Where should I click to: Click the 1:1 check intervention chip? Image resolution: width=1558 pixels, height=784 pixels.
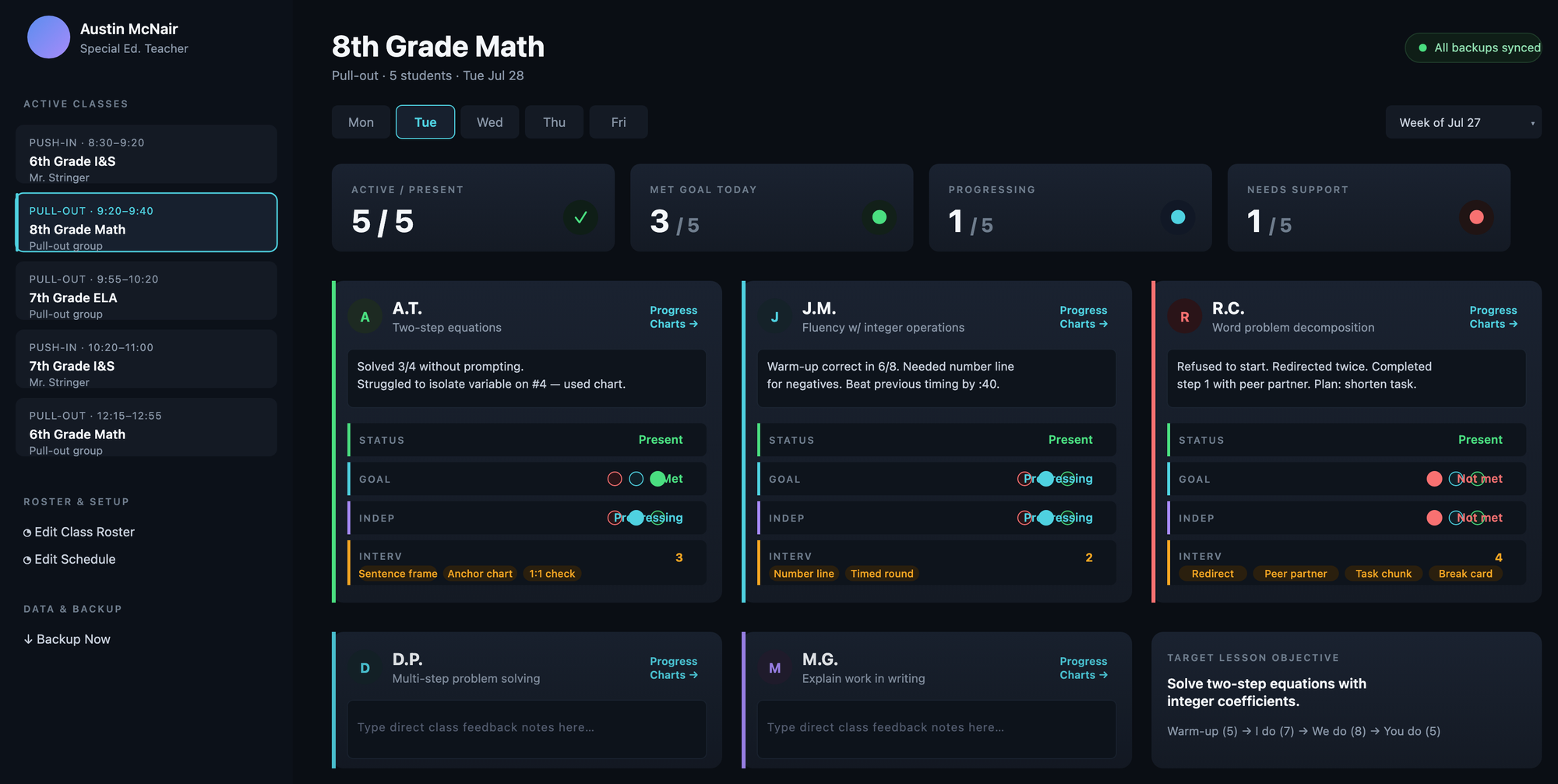(552, 574)
